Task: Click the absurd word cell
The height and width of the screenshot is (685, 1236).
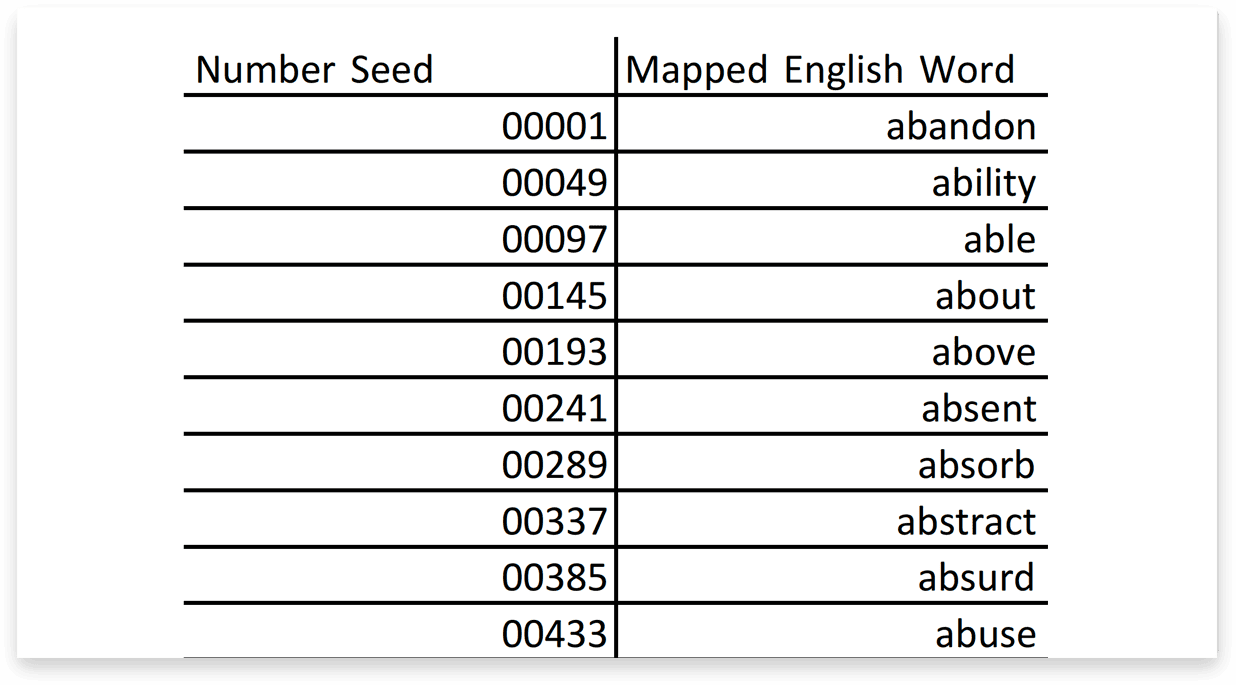Action: pos(832,576)
